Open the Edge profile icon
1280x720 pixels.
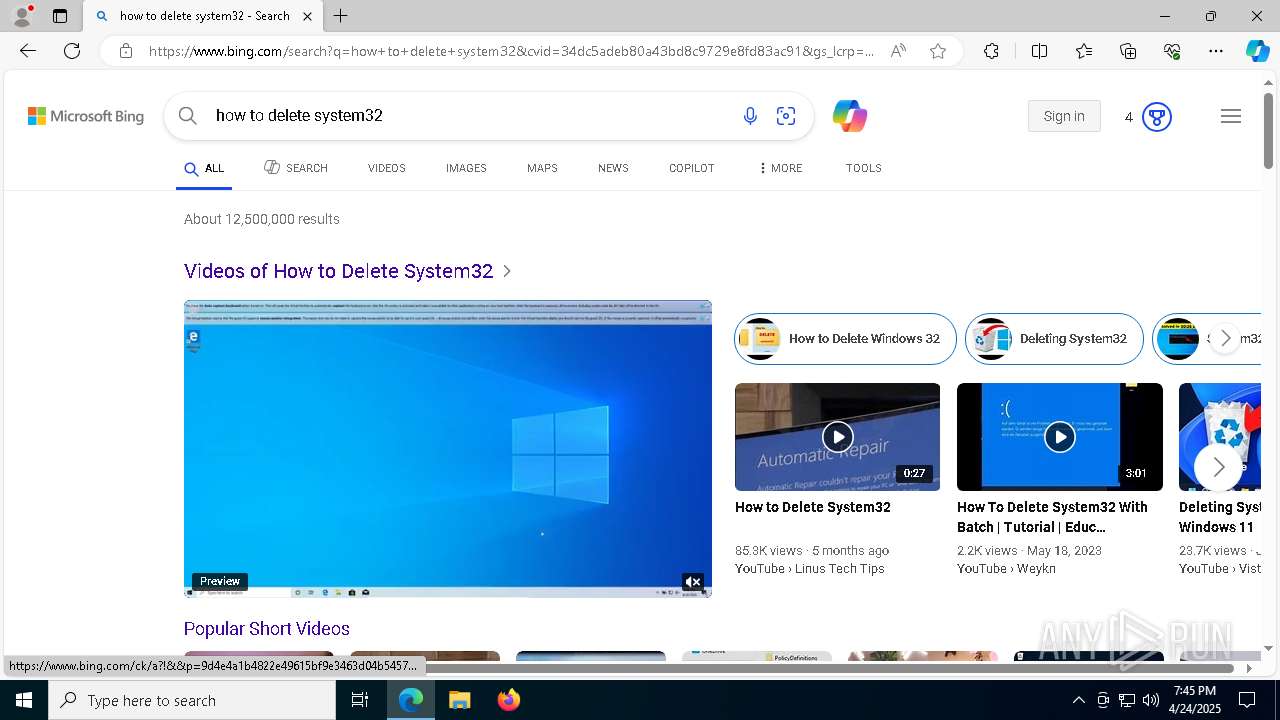(x=22, y=16)
